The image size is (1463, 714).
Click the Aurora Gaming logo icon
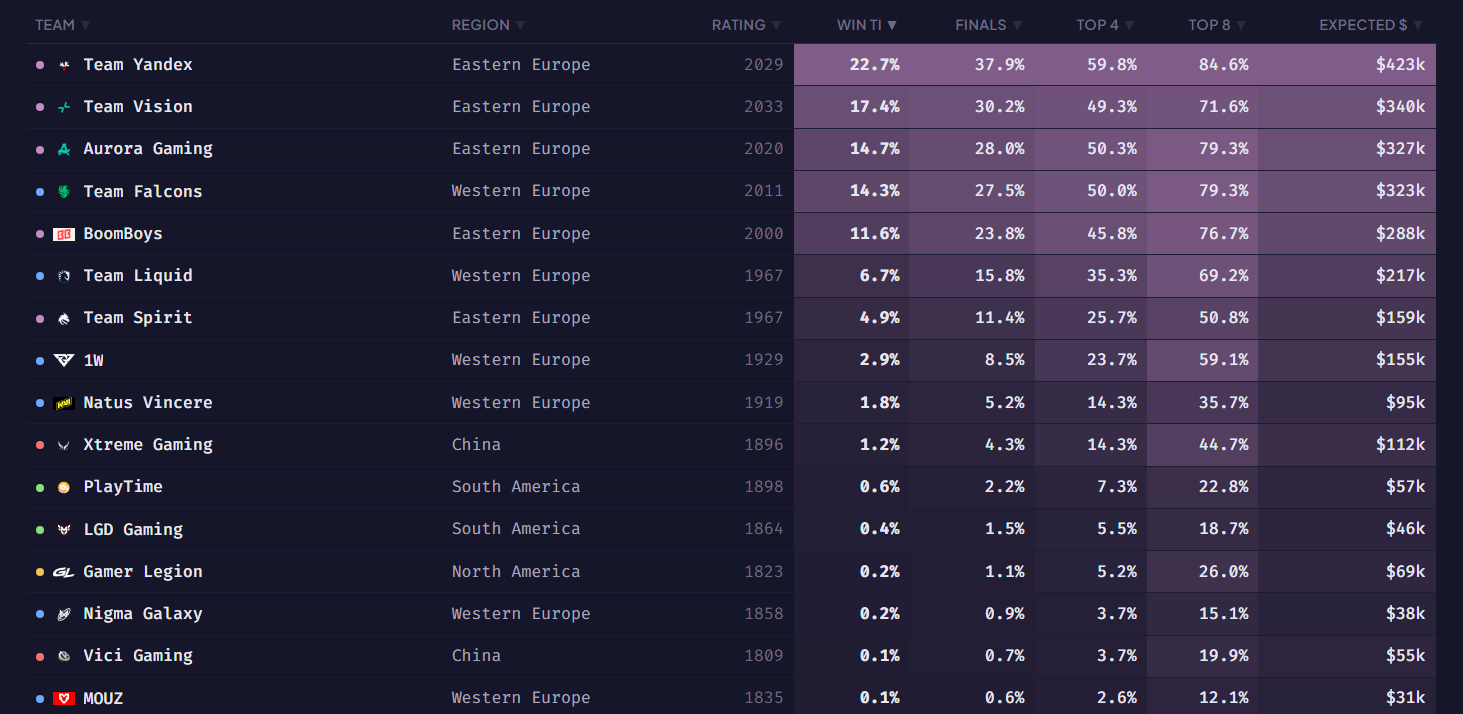point(64,149)
